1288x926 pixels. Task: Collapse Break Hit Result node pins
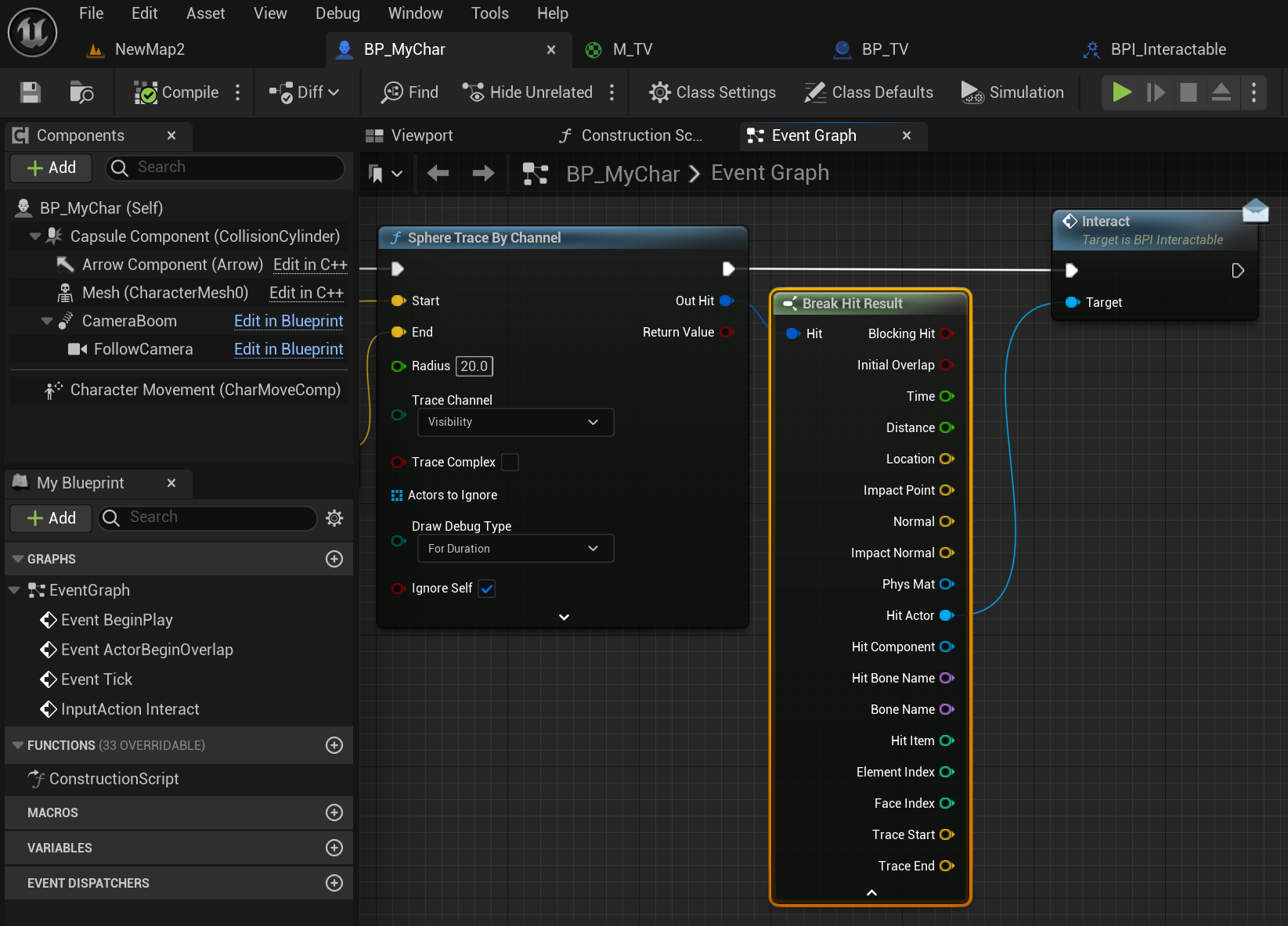871,892
